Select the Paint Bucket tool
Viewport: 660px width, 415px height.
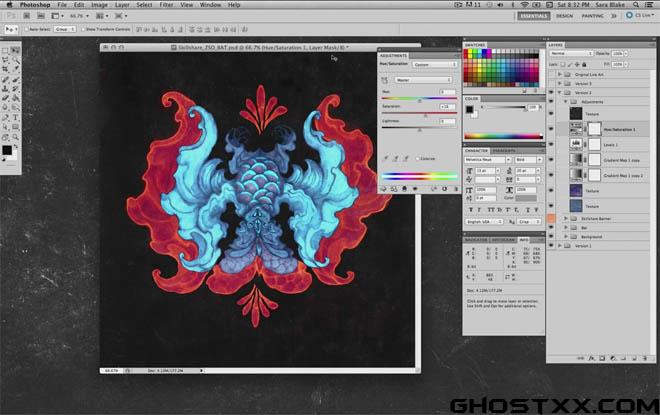pos(15,98)
